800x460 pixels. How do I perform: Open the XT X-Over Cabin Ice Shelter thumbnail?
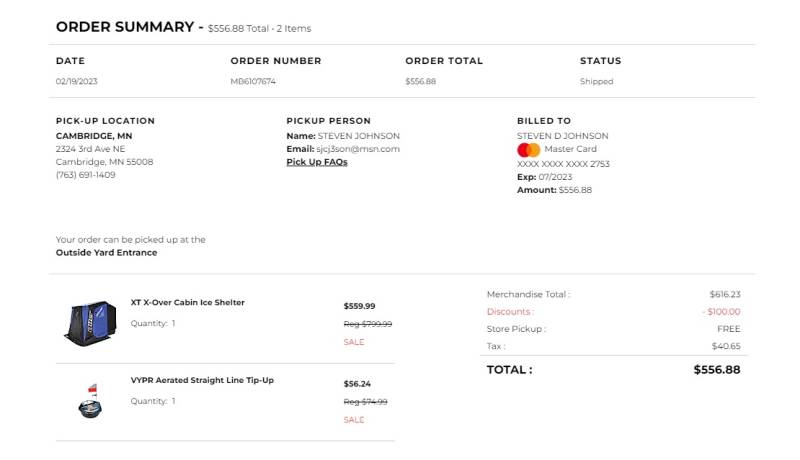click(x=91, y=323)
